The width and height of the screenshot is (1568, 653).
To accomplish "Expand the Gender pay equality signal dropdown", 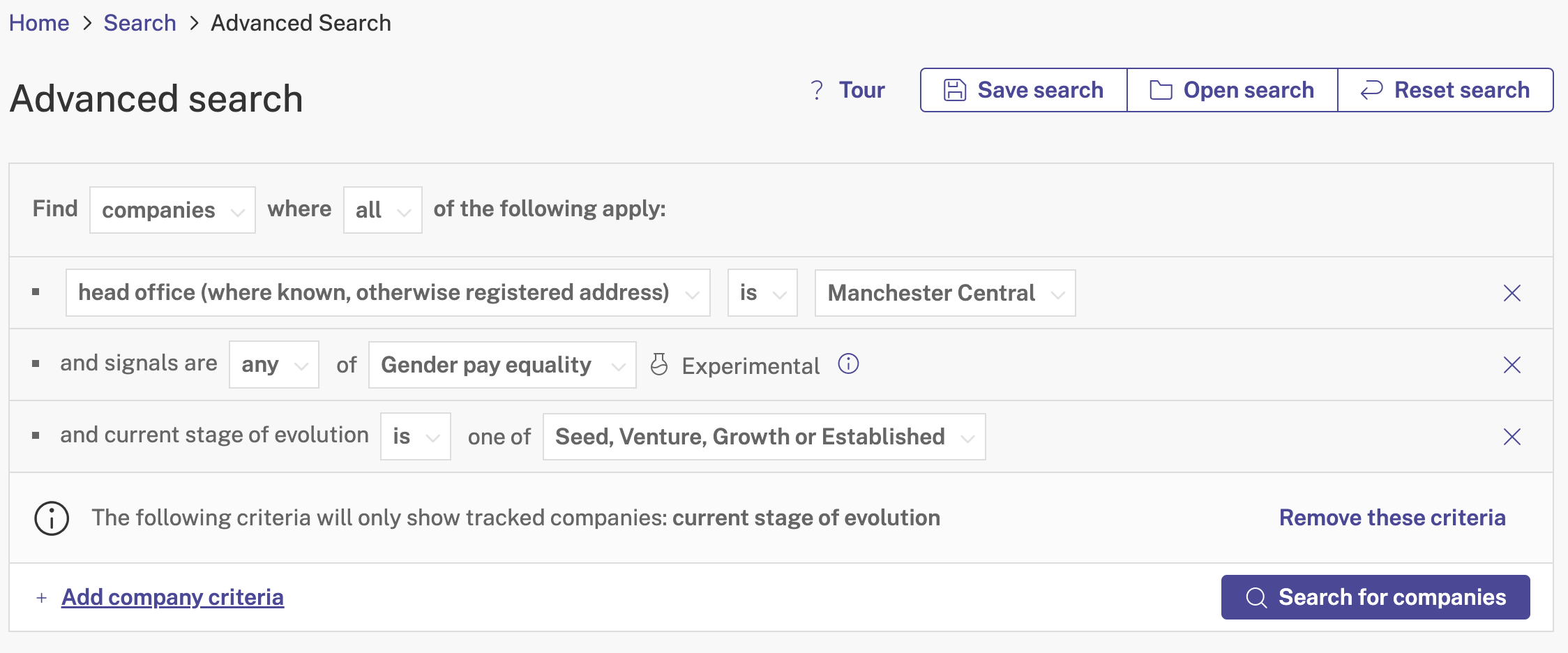I will click(x=502, y=365).
